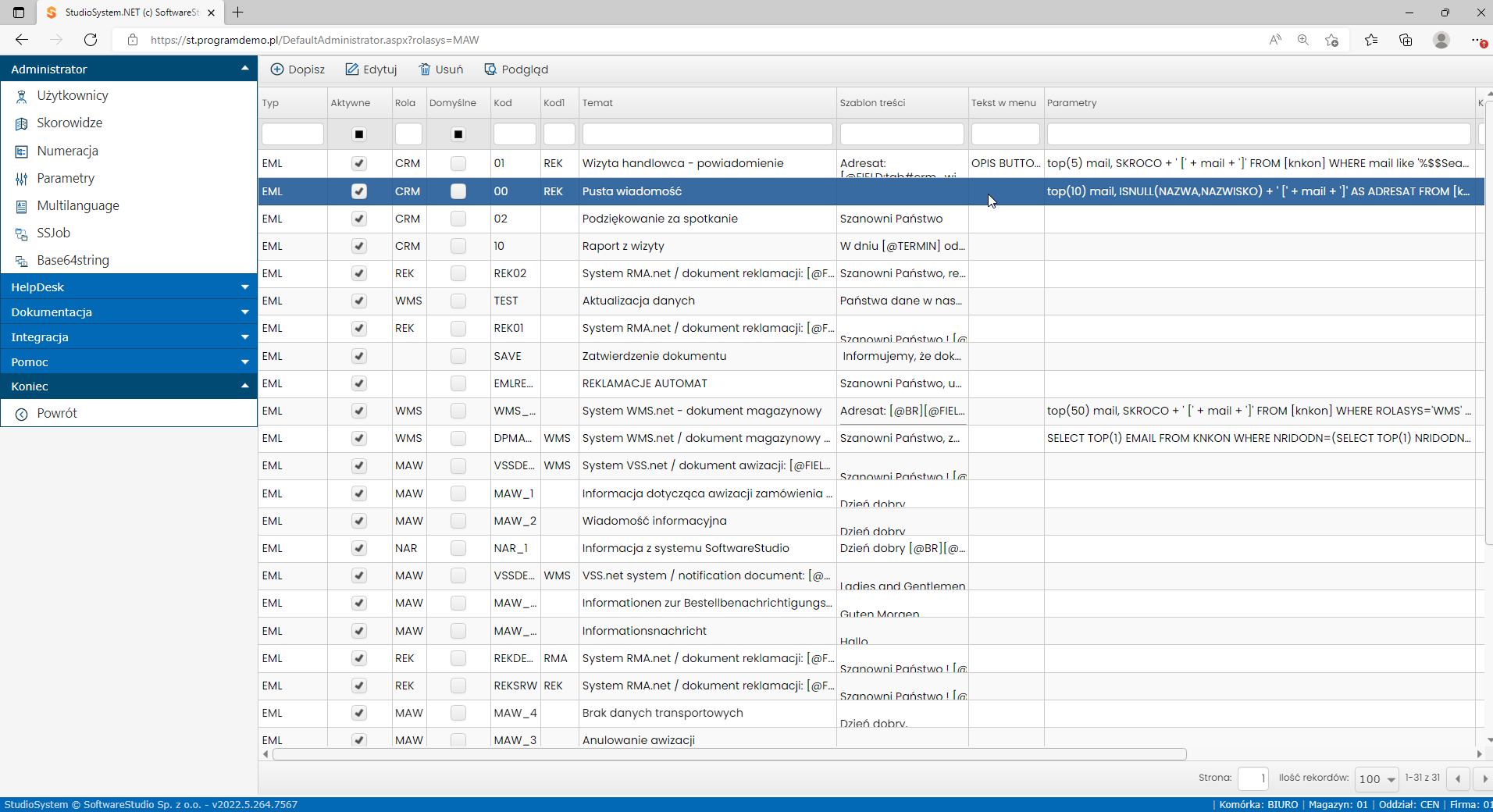Toggle Domyślne checkbox for Podziękowanie za spotkanie row
This screenshot has height=812, width=1493.
coord(458,219)
